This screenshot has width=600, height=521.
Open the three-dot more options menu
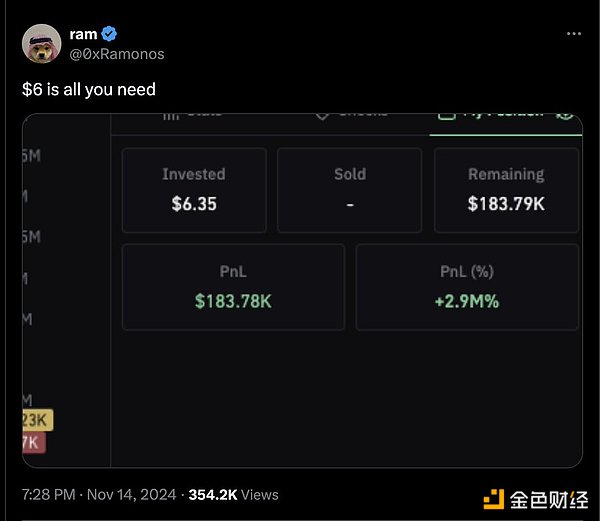point(573,34)
